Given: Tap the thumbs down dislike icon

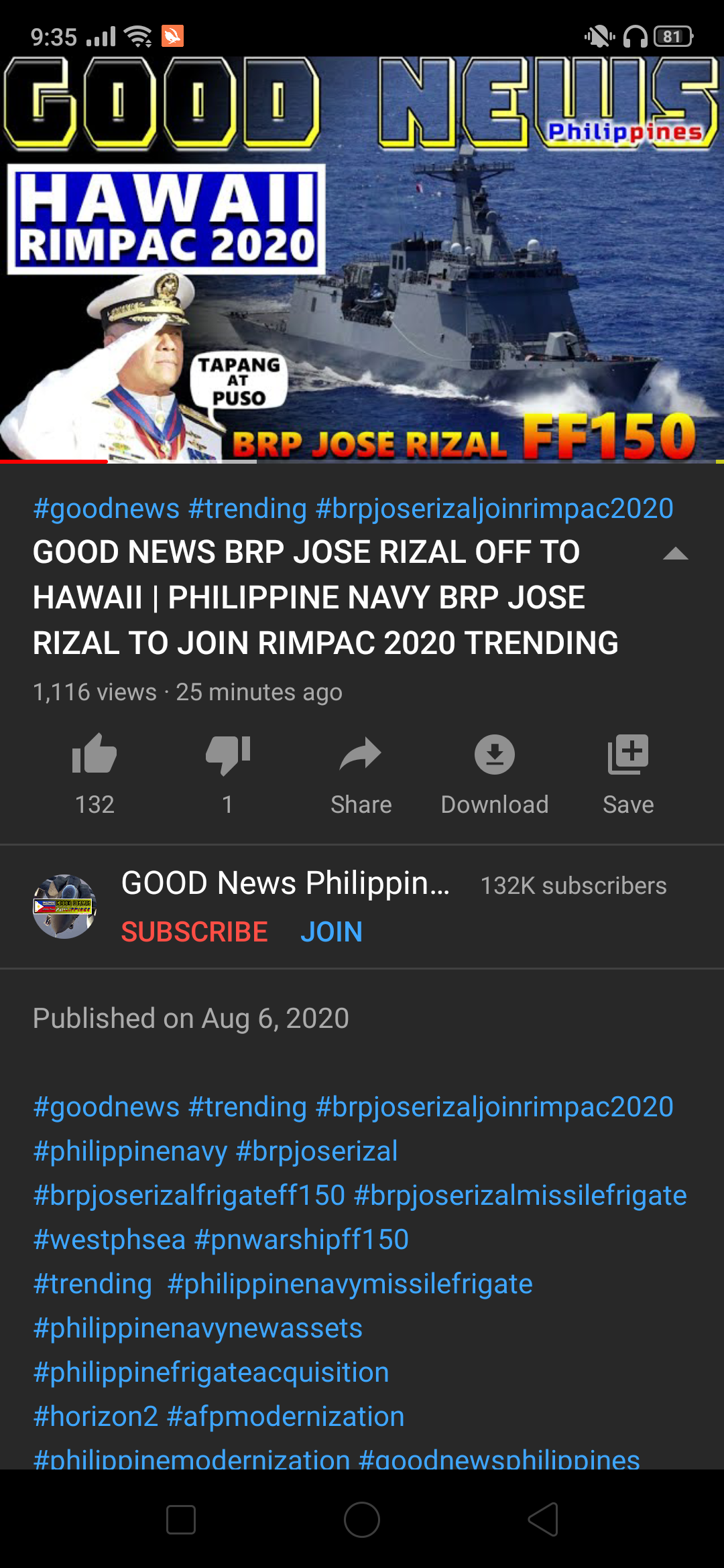Looking at the screenshot, I should tap(228, 755).
